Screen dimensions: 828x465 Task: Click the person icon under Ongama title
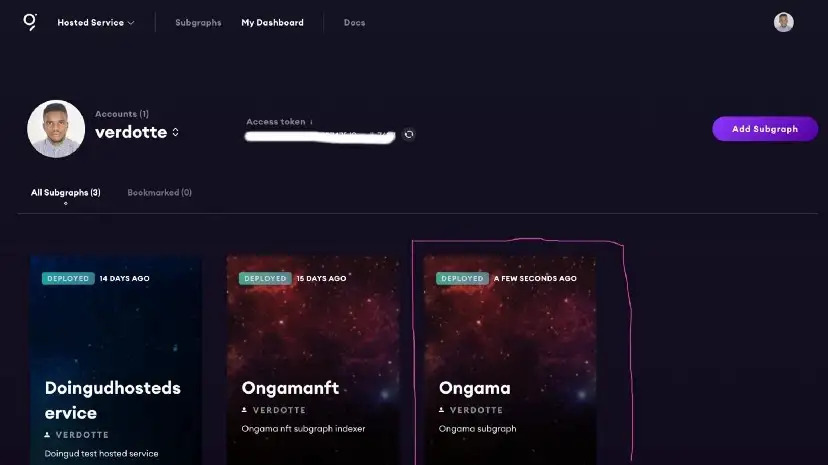click(x=441, y=410)
